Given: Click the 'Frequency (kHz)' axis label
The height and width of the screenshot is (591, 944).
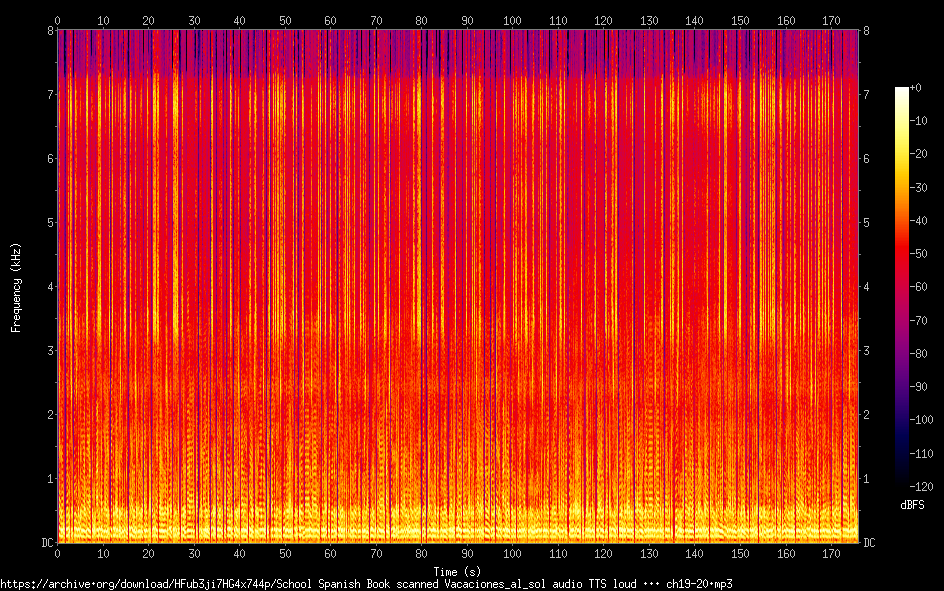Looking at the screenshot, I should tap(16, 287).
